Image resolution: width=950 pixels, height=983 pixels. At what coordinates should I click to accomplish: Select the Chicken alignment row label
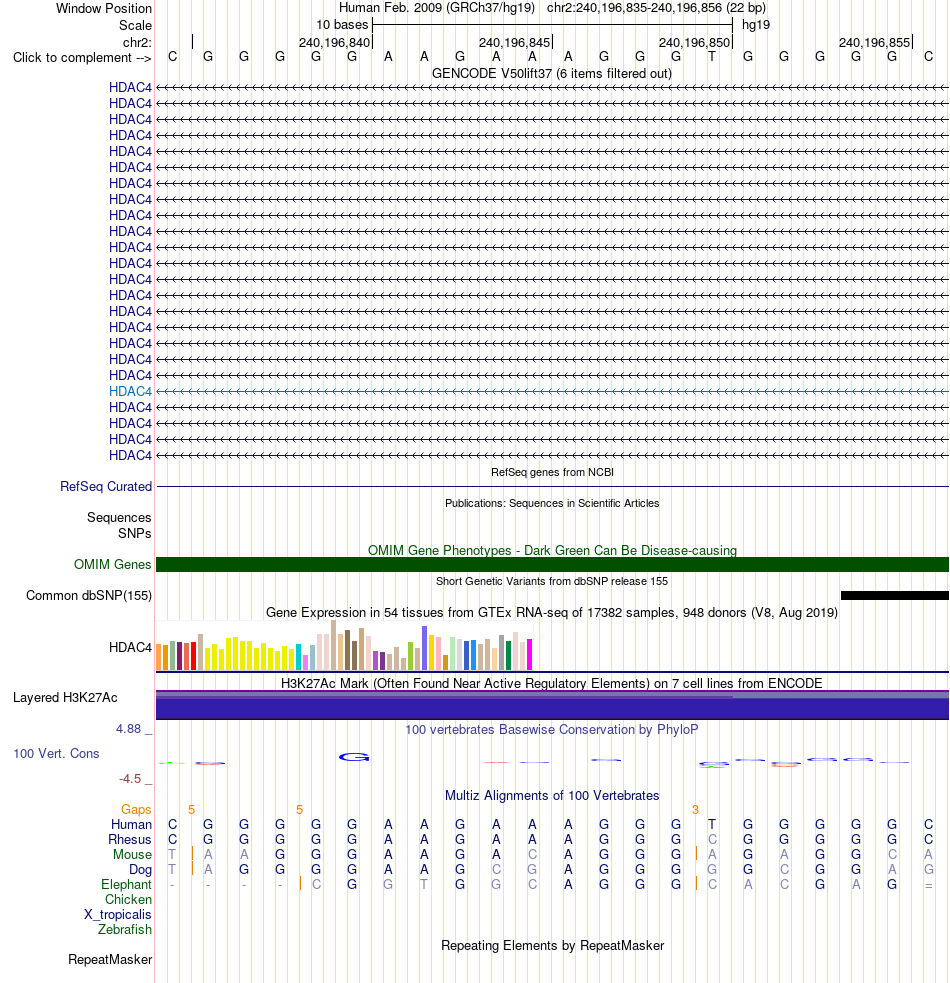129,900
